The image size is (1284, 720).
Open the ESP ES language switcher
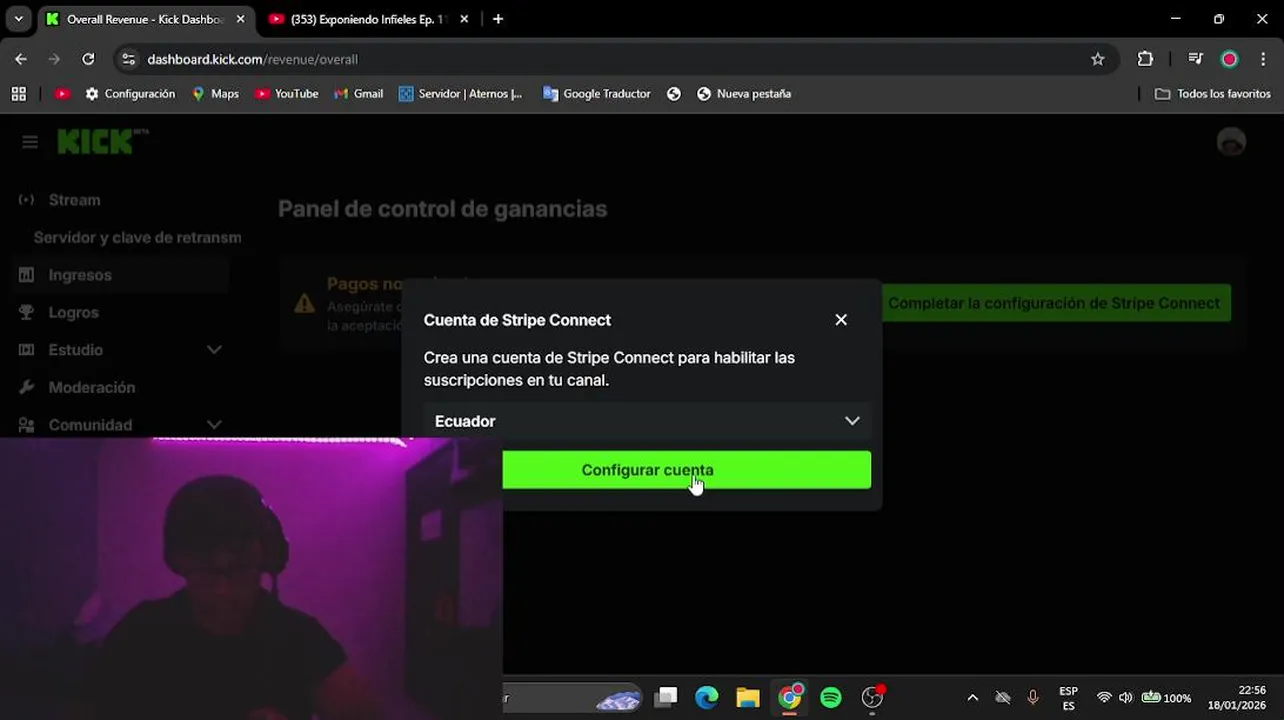click(x=1068, y=698)
